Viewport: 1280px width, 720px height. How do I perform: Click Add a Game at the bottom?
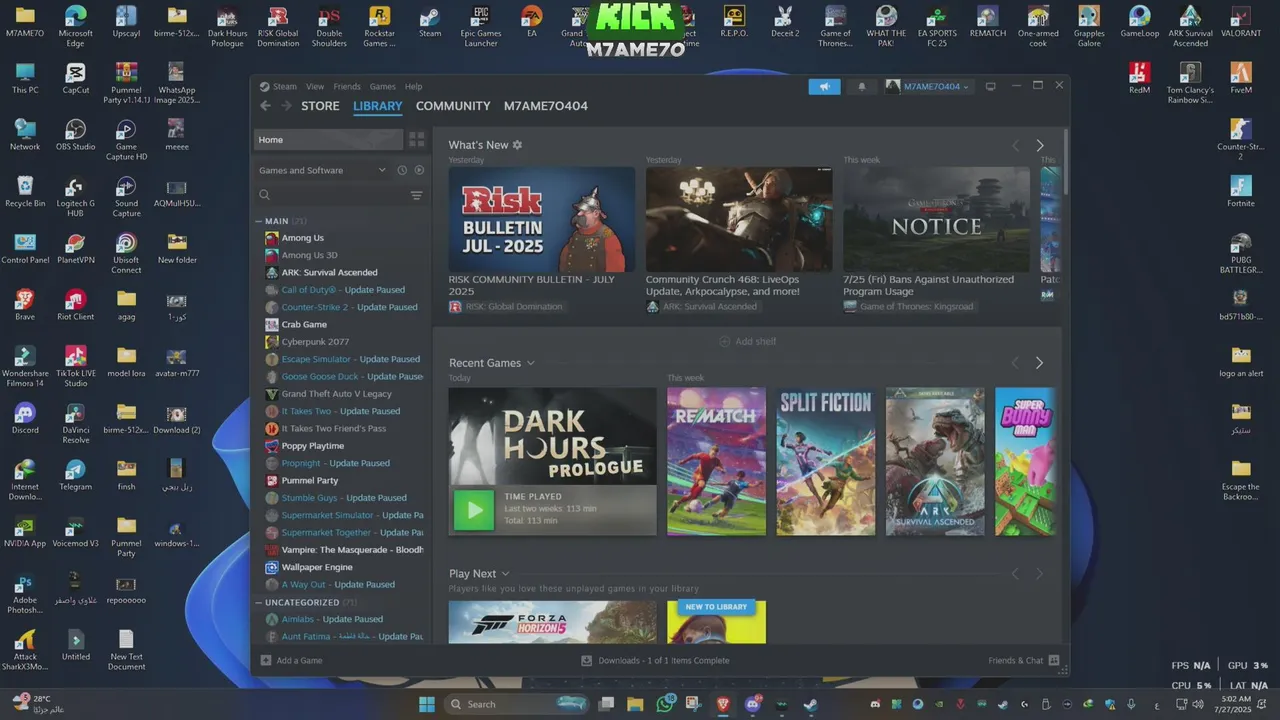point(291,660)
